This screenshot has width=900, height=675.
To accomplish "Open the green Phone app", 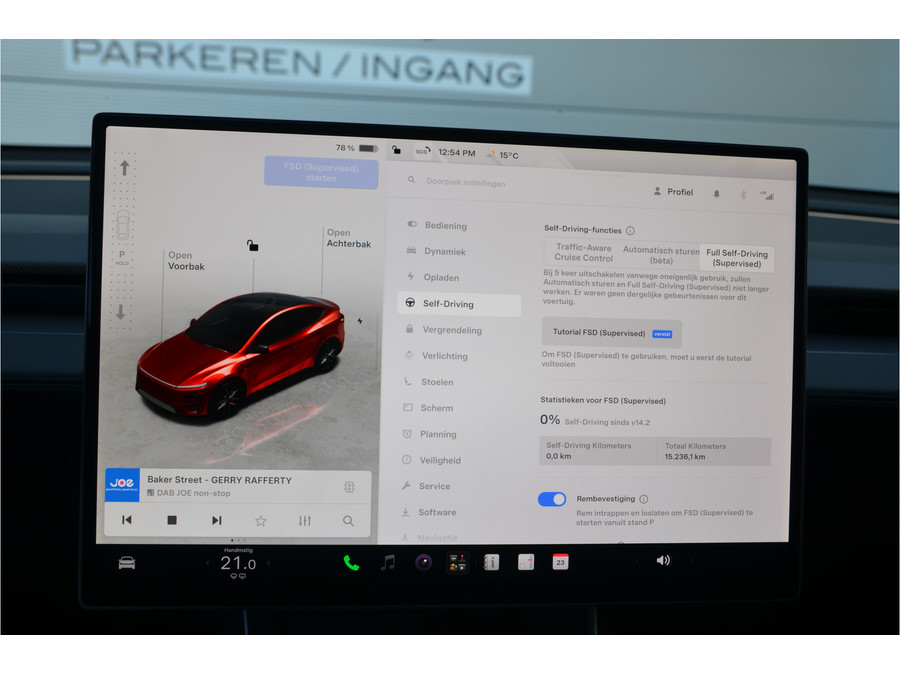I will click(351, 562).
